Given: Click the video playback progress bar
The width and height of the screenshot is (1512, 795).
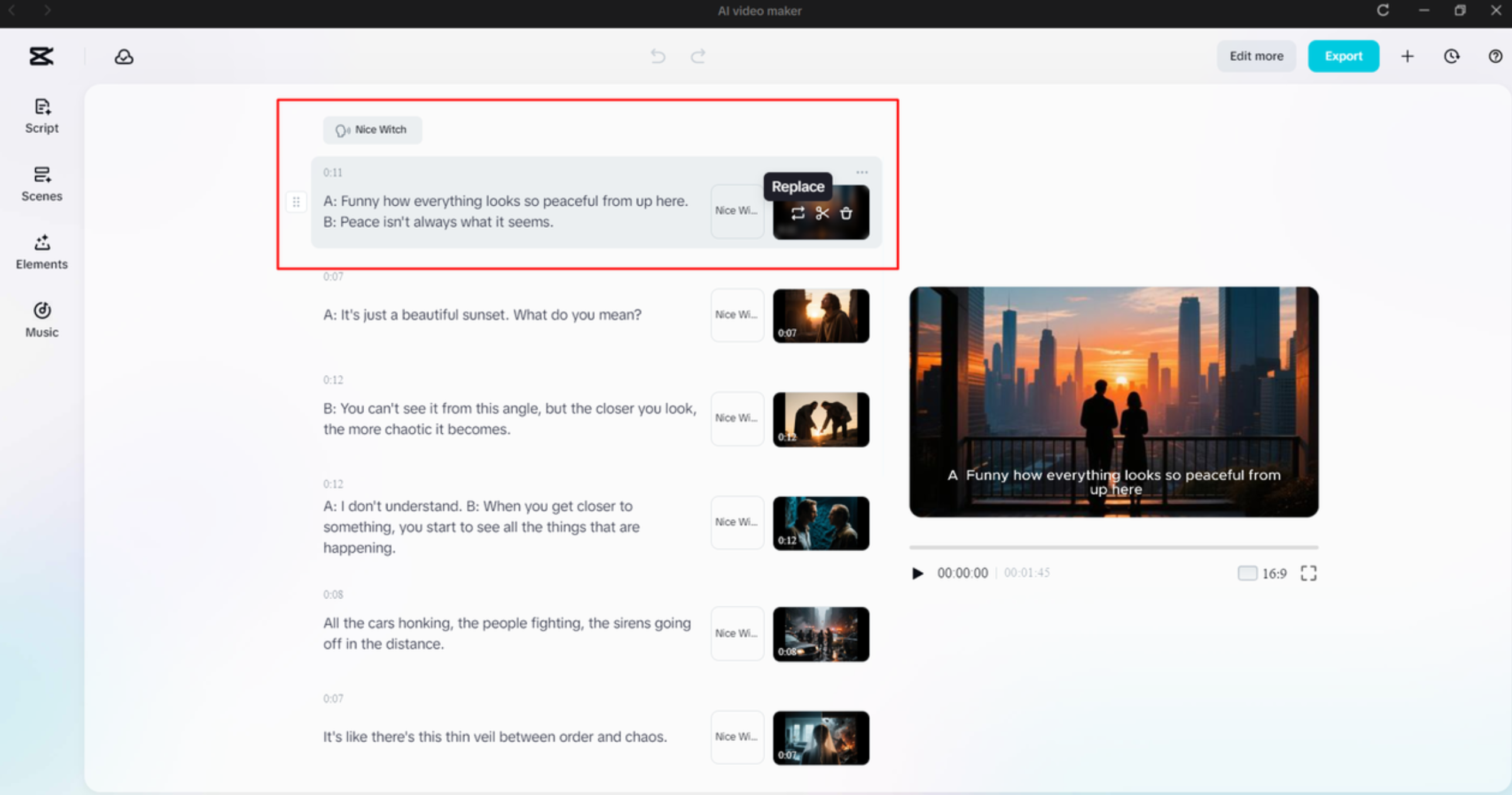Looking at the screenshot, I should [x=1113, y=549].
